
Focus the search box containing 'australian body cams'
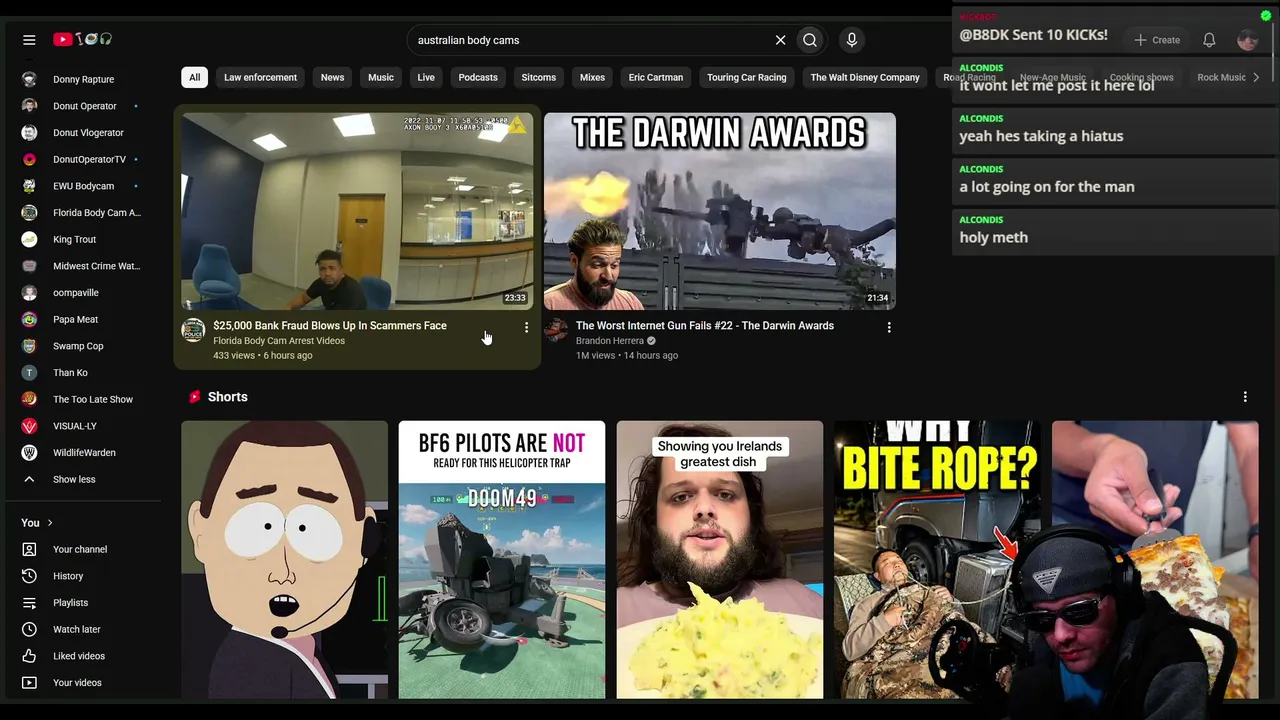590,40
